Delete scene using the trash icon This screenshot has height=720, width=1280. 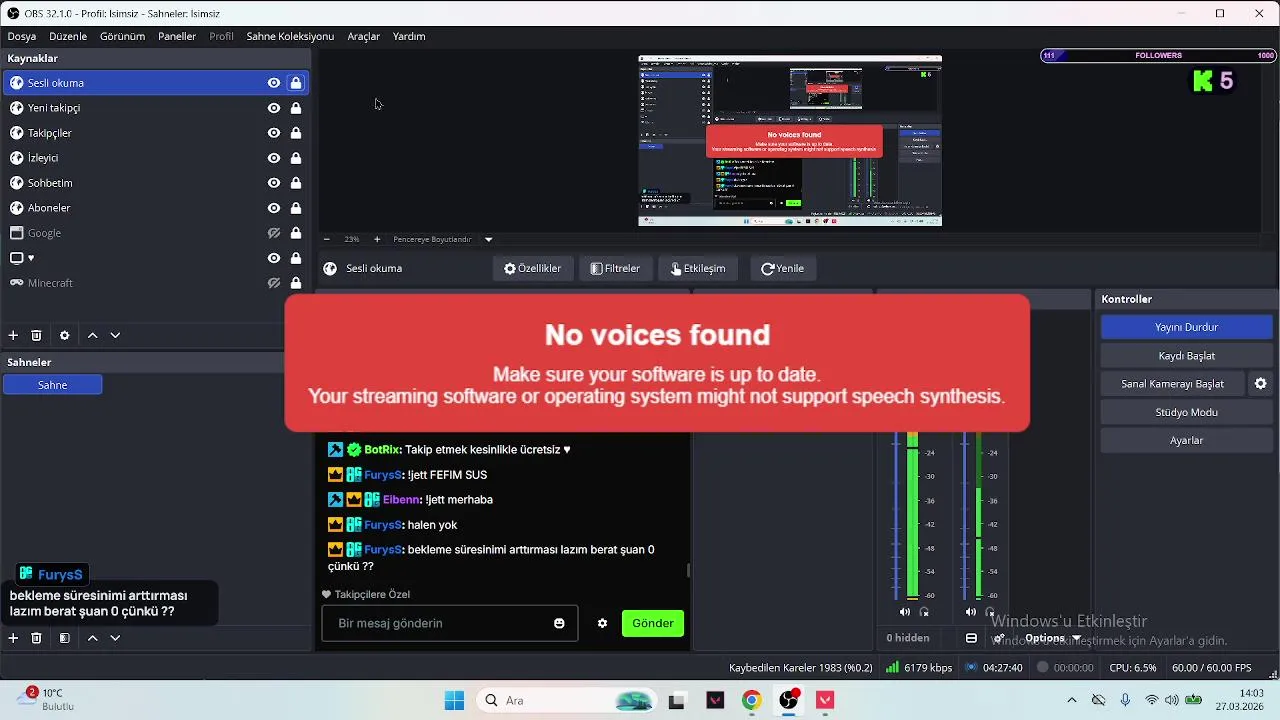pyautogui.click(x=36, y=638)
